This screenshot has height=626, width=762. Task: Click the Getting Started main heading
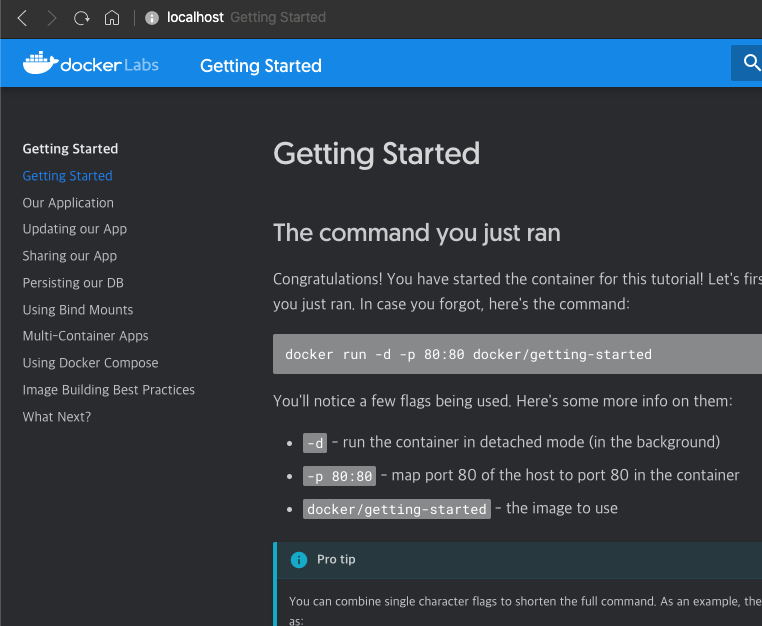[x=377, y=154]
